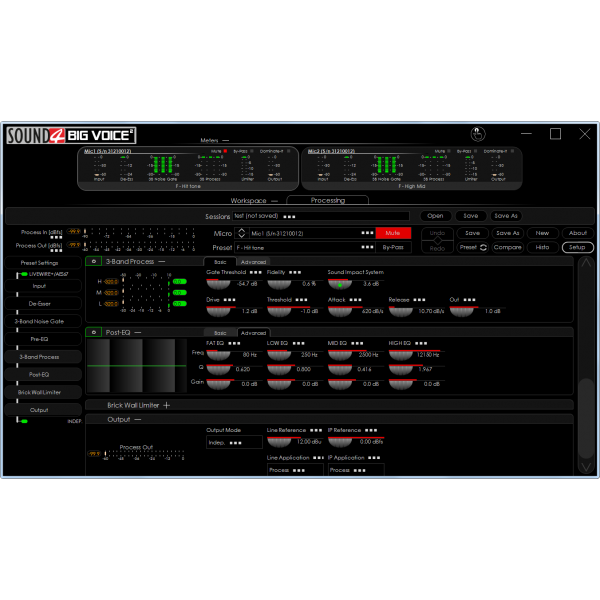The width and height of the screenshot is (600, 600).
Task: Collapse the Meters section
Action: 225,140
